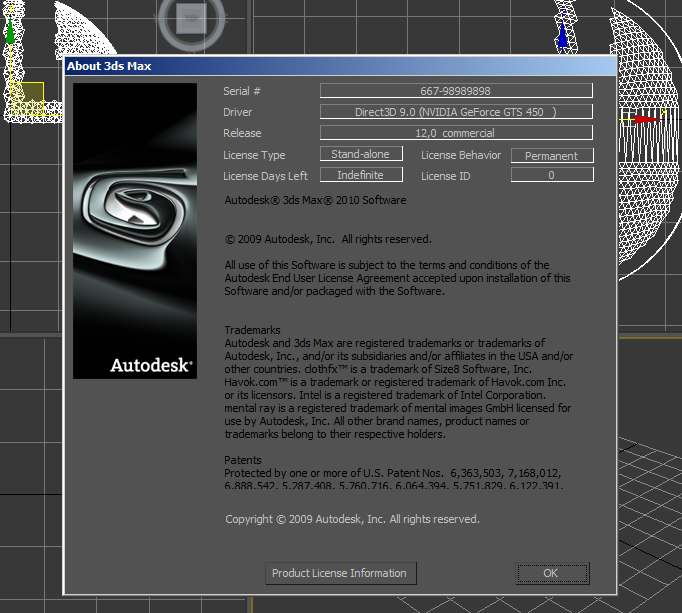The height and width of the screenshot is (613, 682).
Task: Open Product License Information
Action: click(x=339, y=573)
